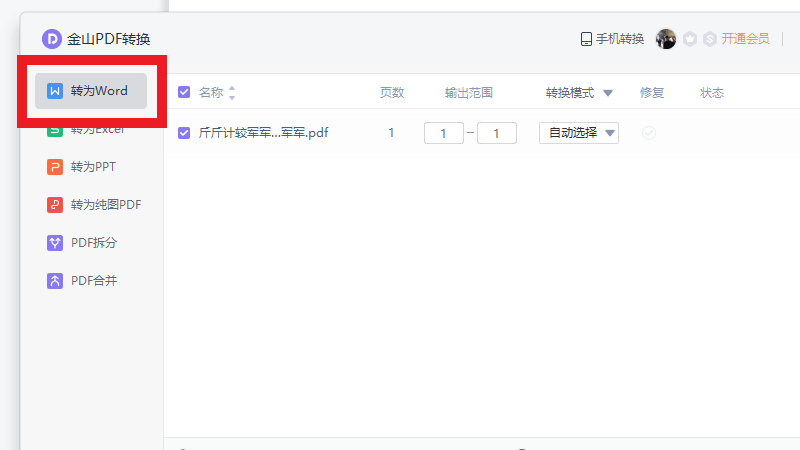Click the PDF拆分 split icon
The image size is (800, 450).
click(x=55, y=243)
